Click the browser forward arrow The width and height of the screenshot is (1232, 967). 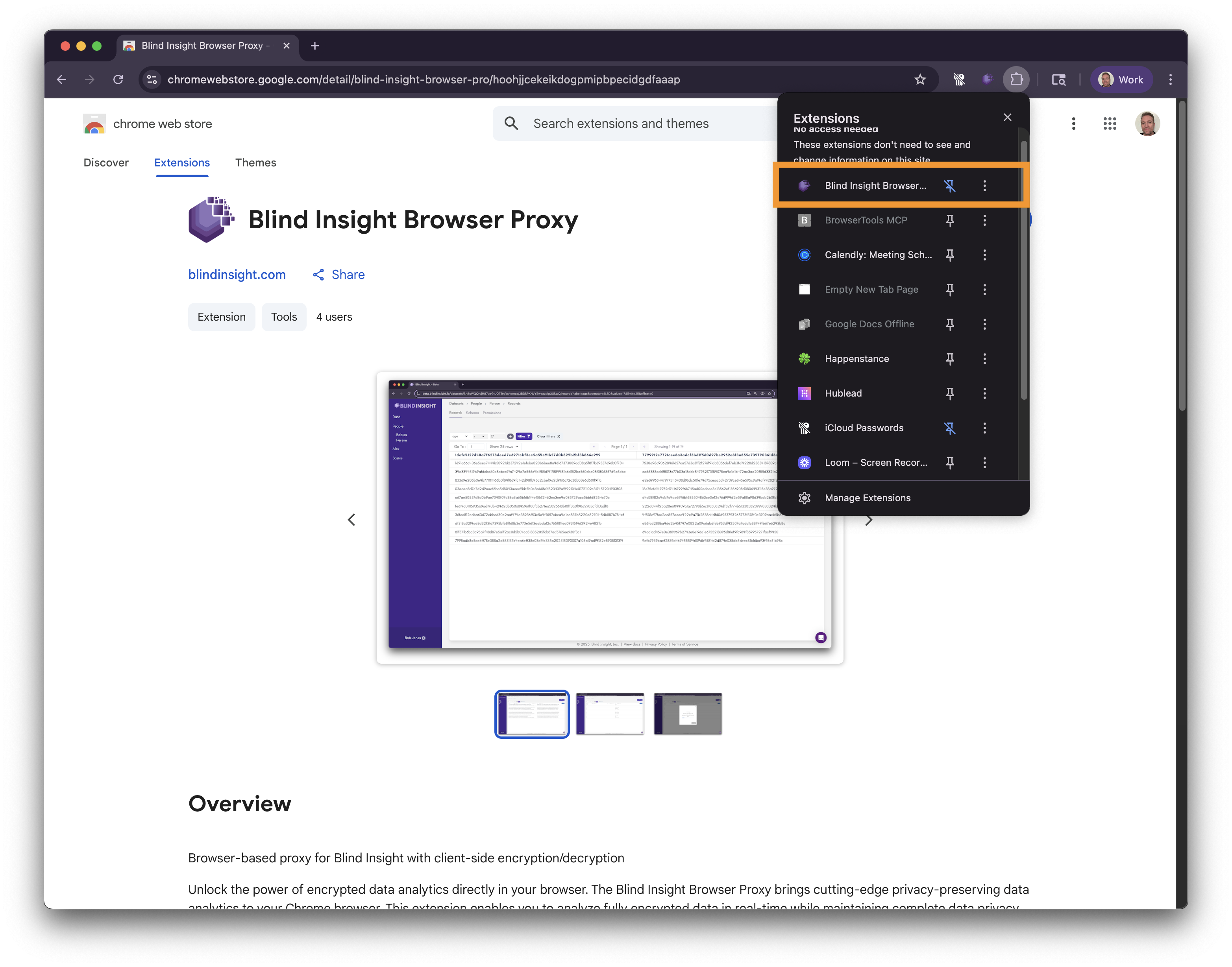tap(89, 80)
